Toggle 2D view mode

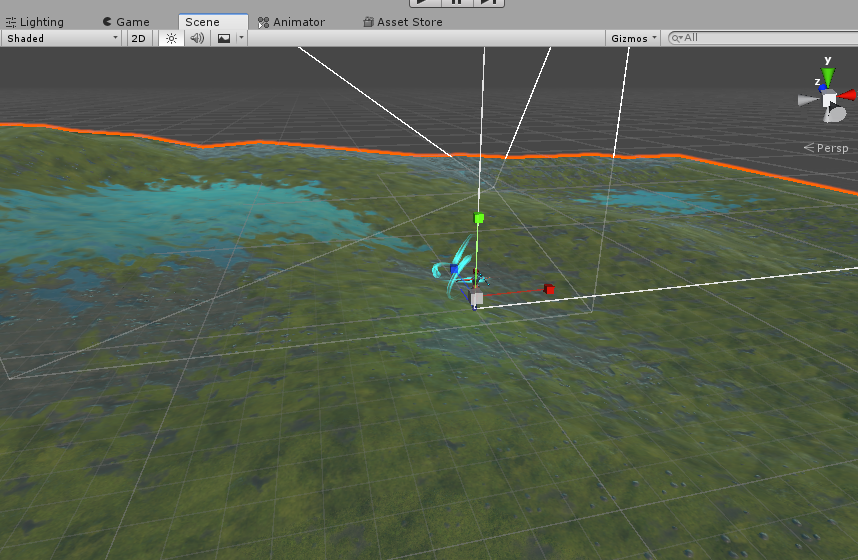pos(138,38)
